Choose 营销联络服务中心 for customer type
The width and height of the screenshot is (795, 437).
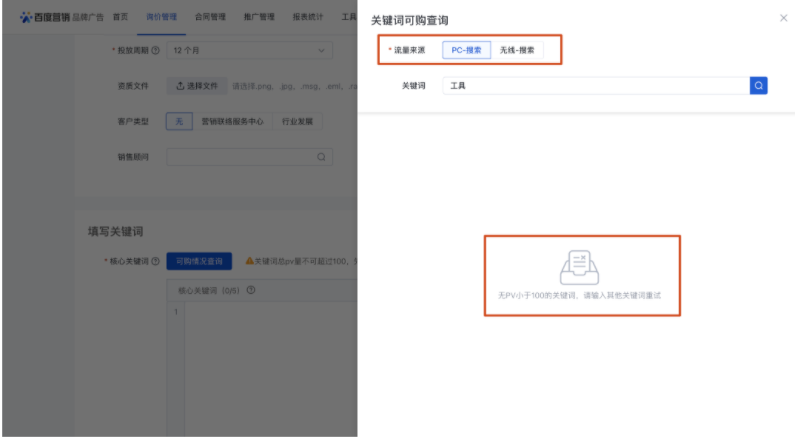pyautogui.click(x=232, y=121)
